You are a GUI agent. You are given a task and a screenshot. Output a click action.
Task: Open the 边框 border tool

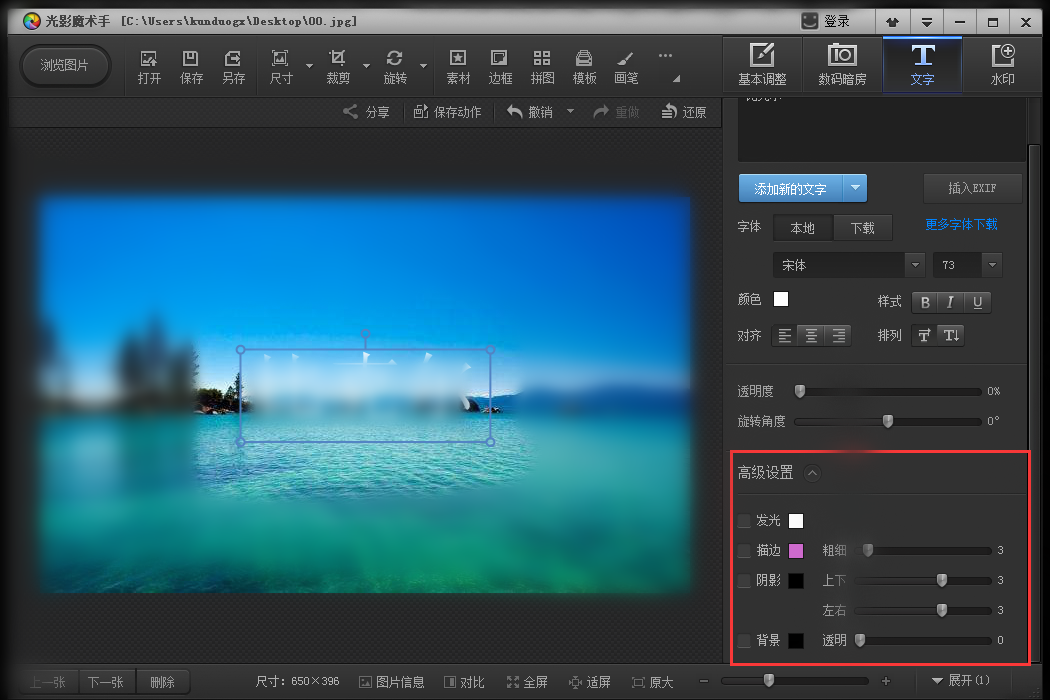500,66
